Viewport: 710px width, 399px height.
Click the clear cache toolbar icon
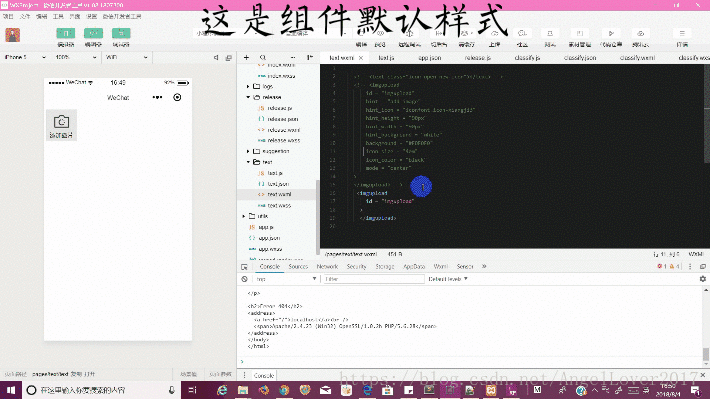(x=466, y=34)
